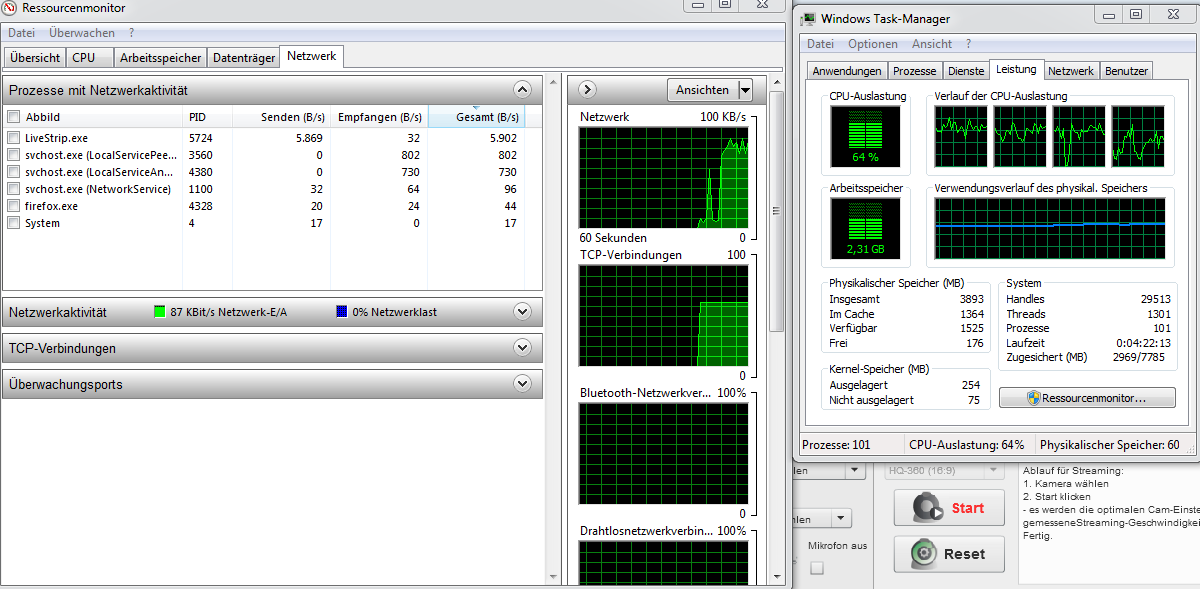Expand the TCP-Verbindungen section

[521, 348]
